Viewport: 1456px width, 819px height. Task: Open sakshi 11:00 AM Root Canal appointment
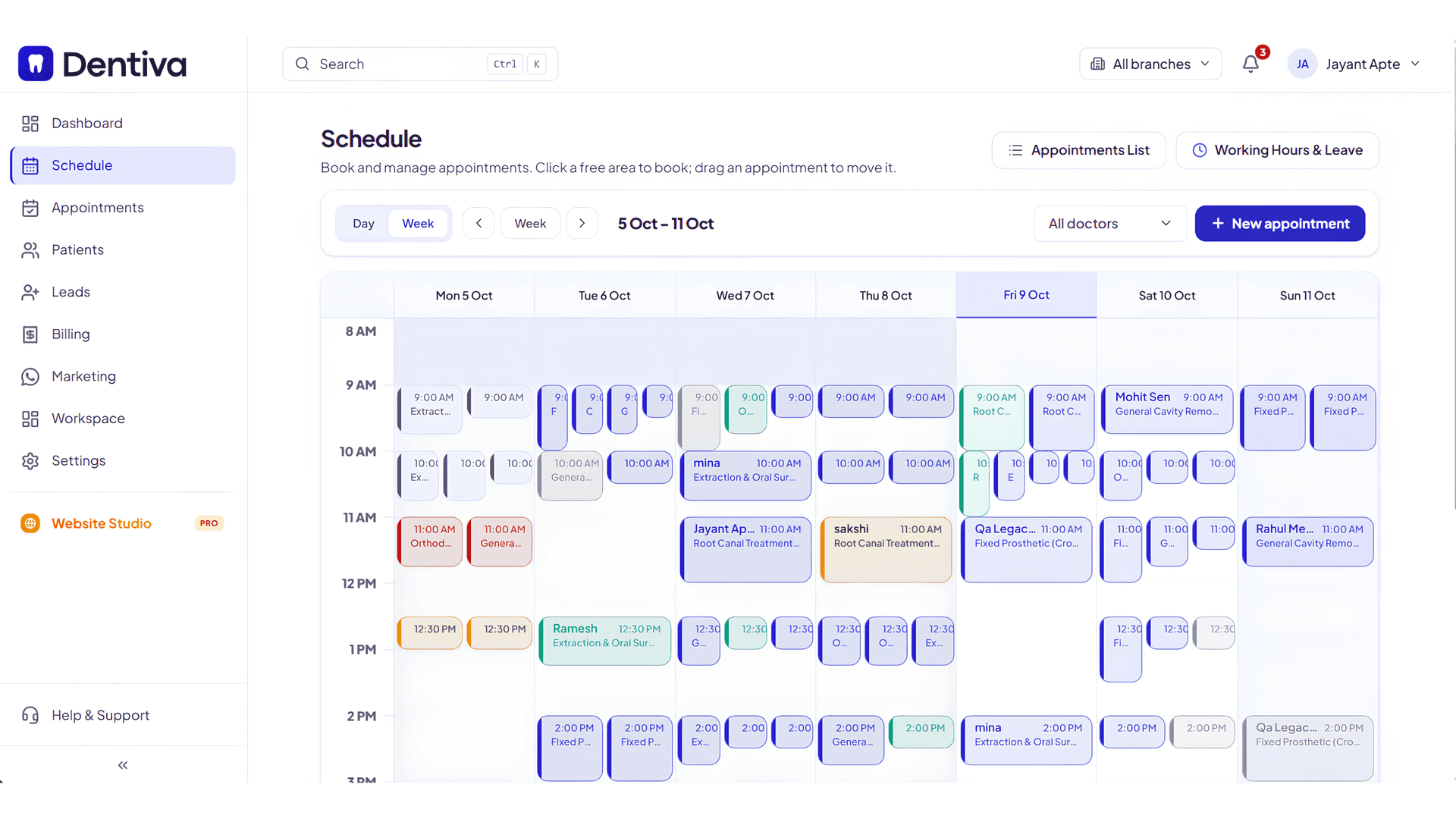[x=886, y=550]
